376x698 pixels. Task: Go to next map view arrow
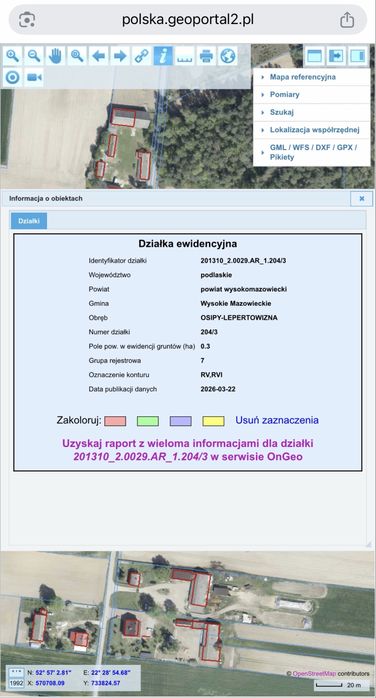(x=120, y=56)
